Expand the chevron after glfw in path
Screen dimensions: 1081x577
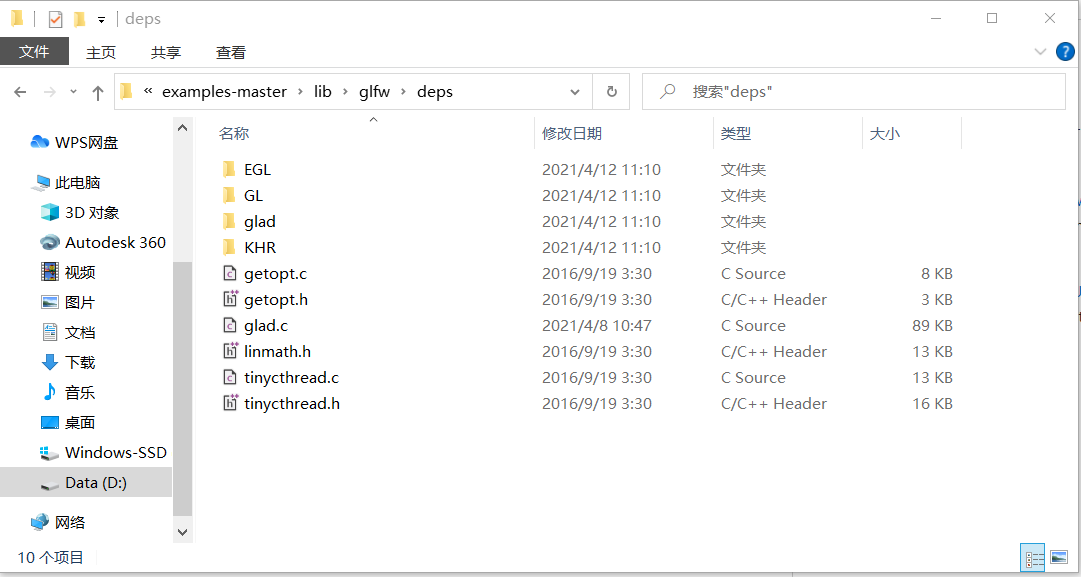(403, 92)
